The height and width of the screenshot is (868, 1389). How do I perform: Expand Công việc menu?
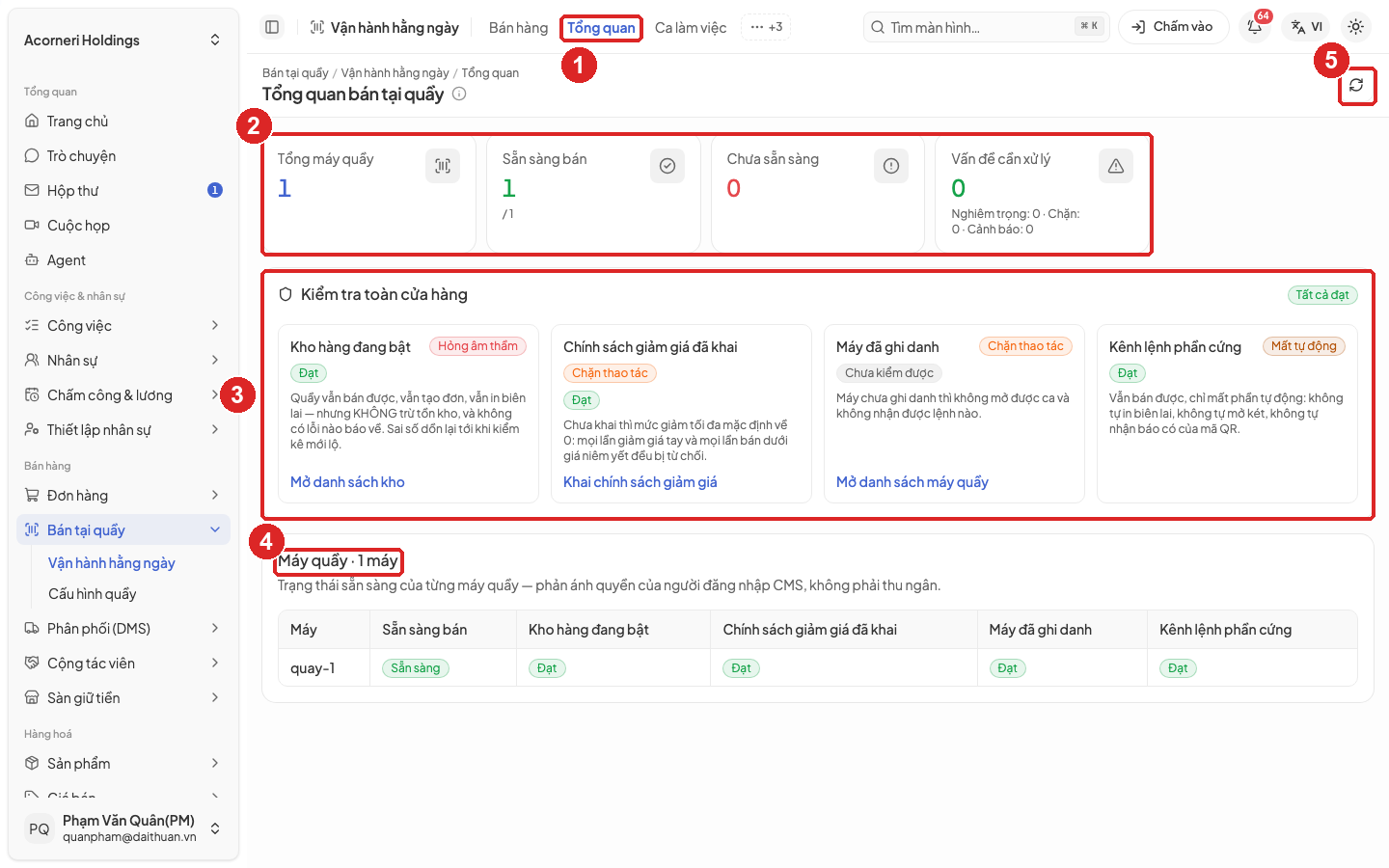point(123,326)
